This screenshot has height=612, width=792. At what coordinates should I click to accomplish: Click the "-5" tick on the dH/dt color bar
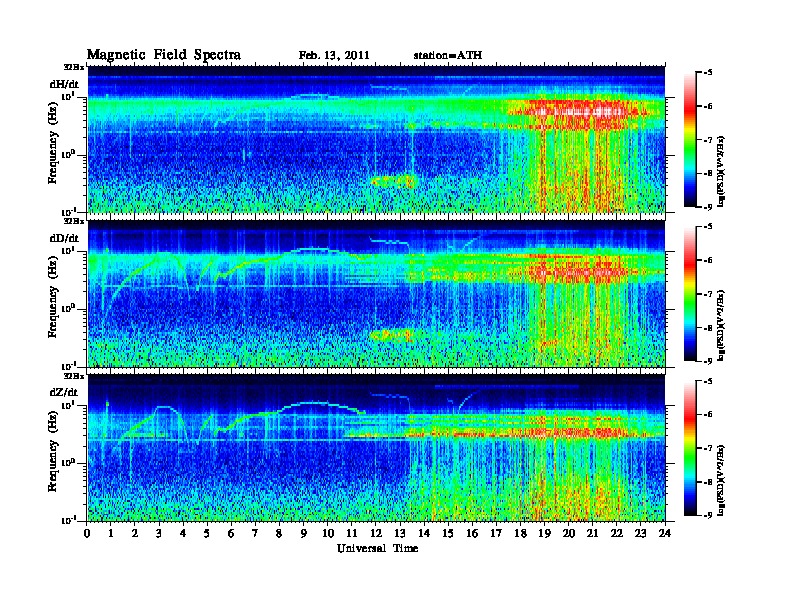708,73
